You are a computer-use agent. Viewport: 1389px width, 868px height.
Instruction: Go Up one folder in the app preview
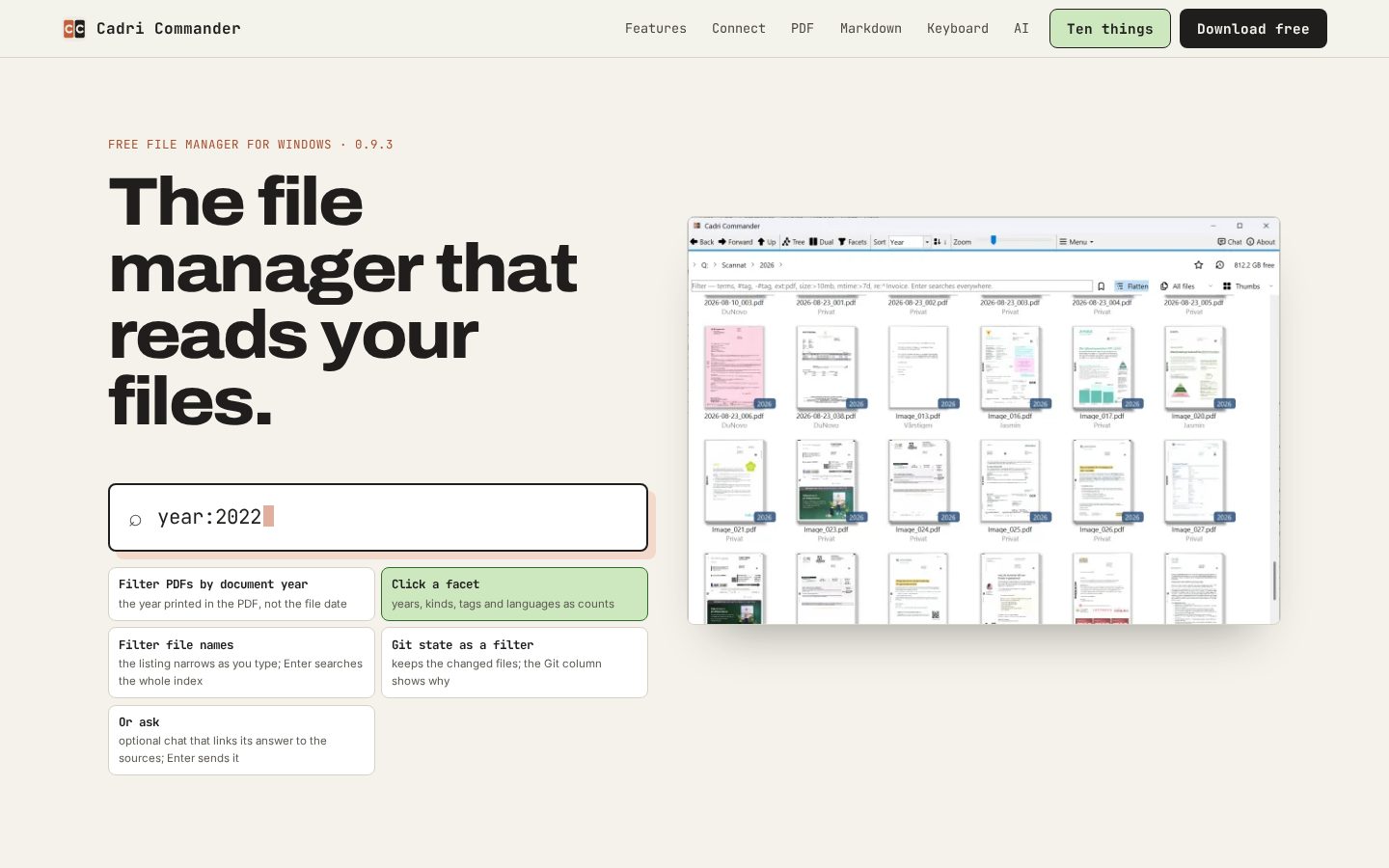pyautogui.click(x=767, y=242)
